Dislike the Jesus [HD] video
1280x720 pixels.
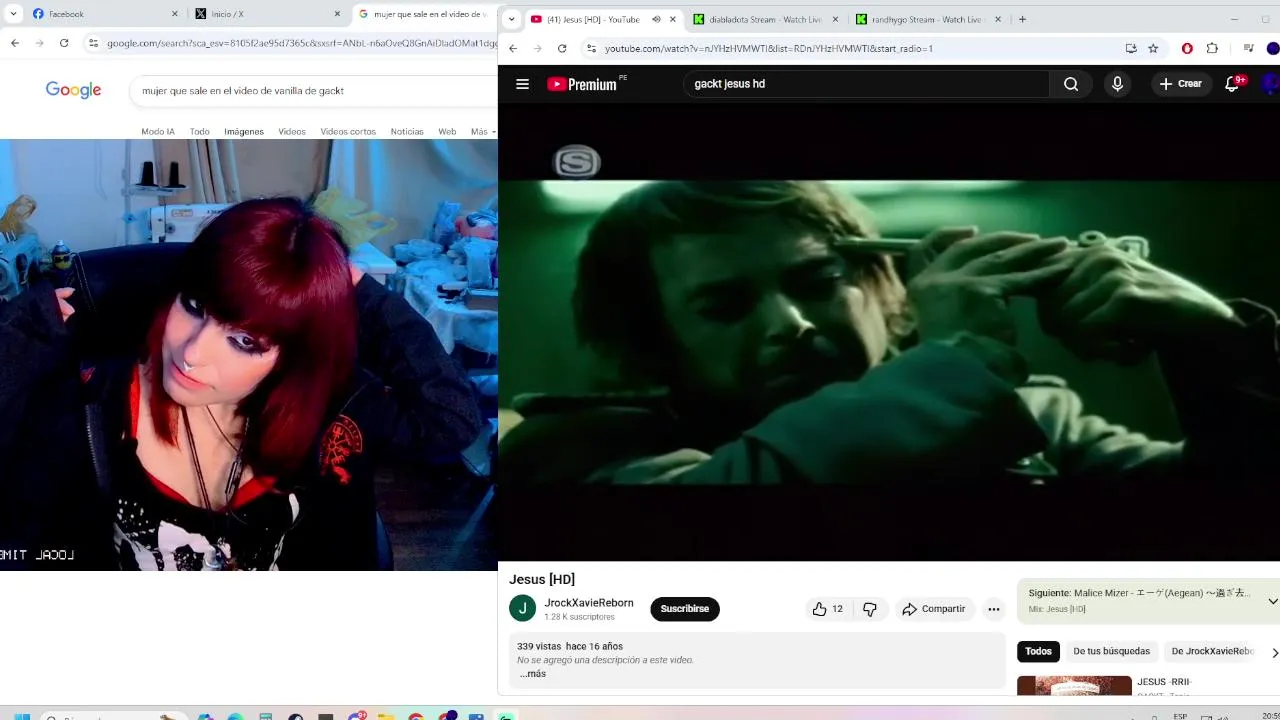870,609
